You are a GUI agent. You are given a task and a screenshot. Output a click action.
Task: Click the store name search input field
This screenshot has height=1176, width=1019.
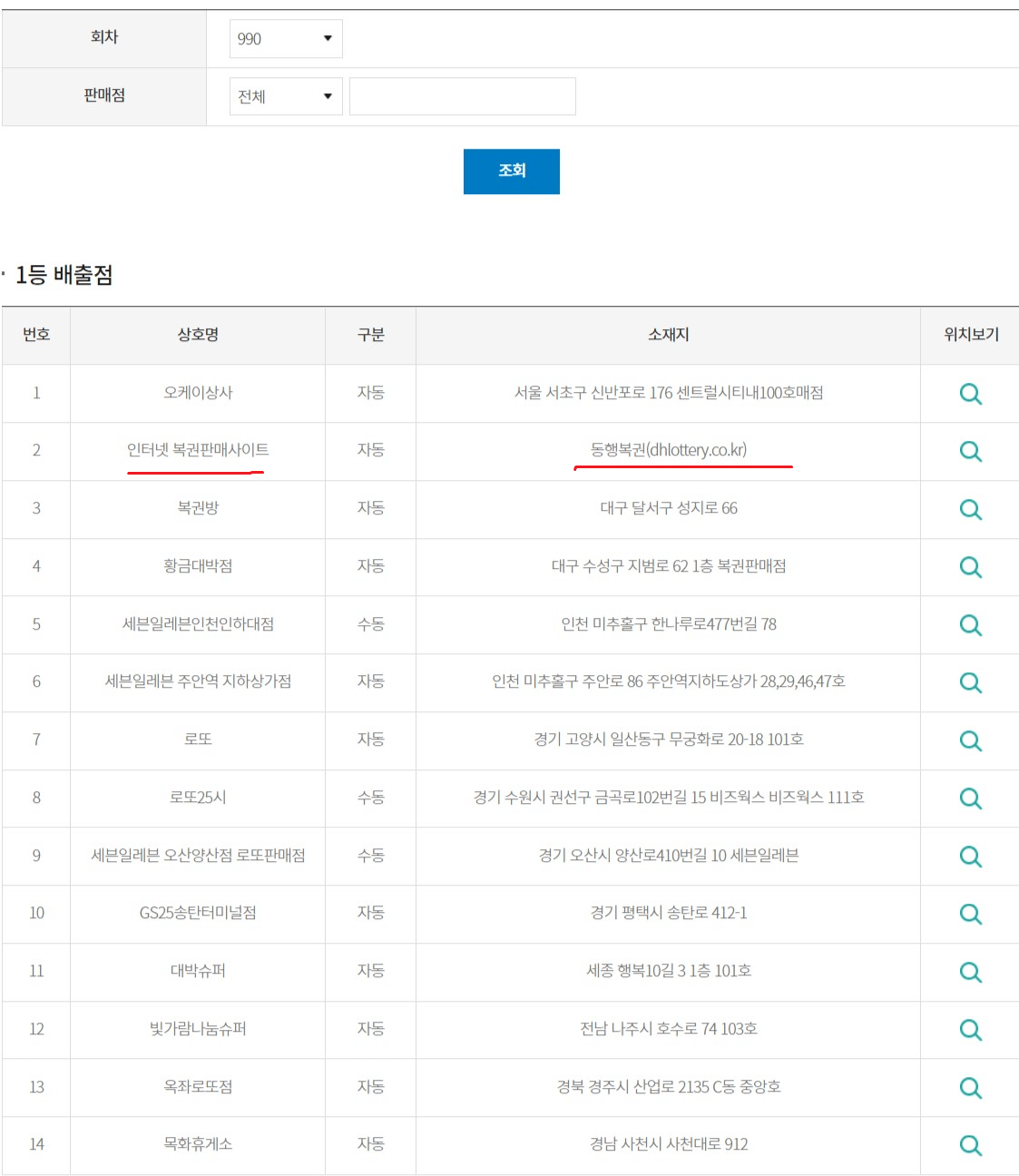coord(462,96)
